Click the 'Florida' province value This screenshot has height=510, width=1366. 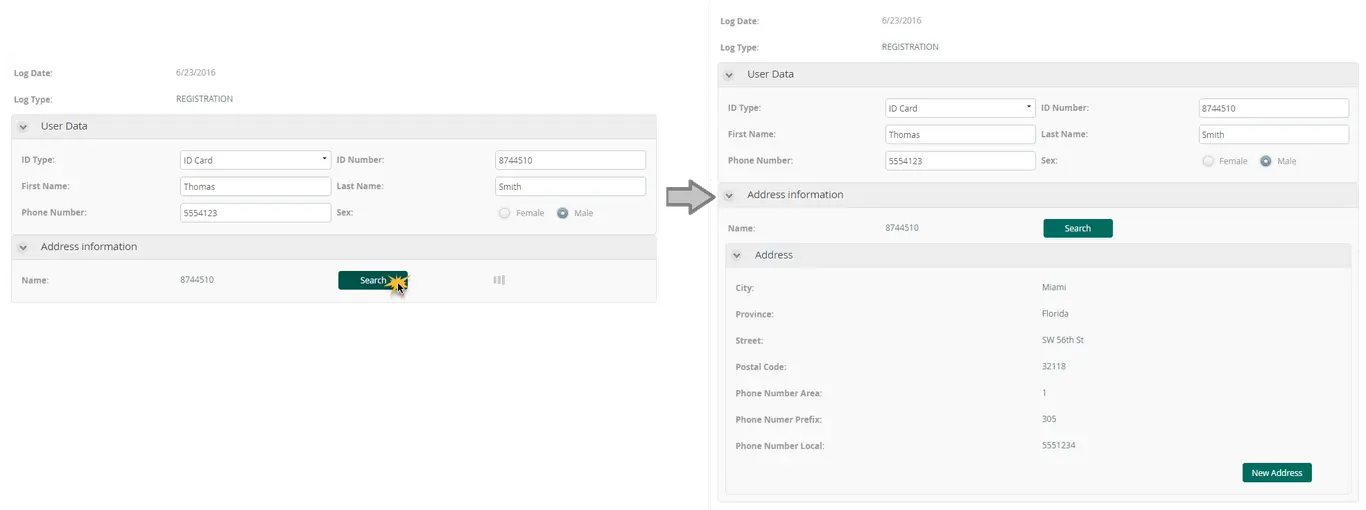pyautogui.click(x=1056, y=314)
